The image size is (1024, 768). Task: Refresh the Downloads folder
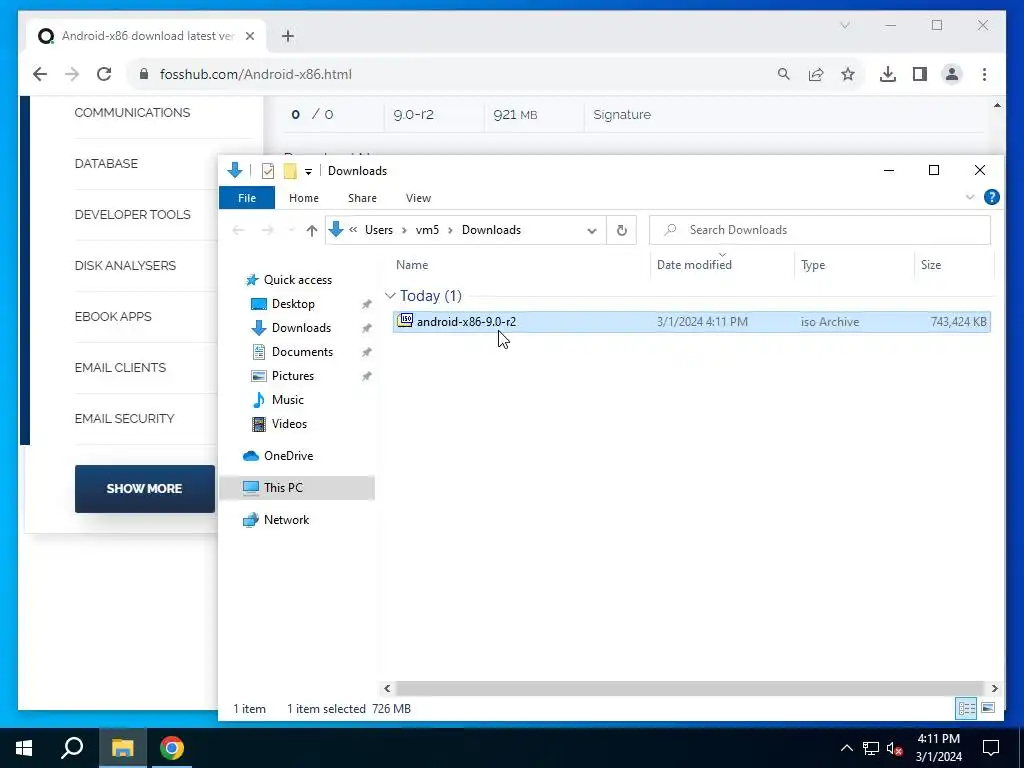(622, 230)
